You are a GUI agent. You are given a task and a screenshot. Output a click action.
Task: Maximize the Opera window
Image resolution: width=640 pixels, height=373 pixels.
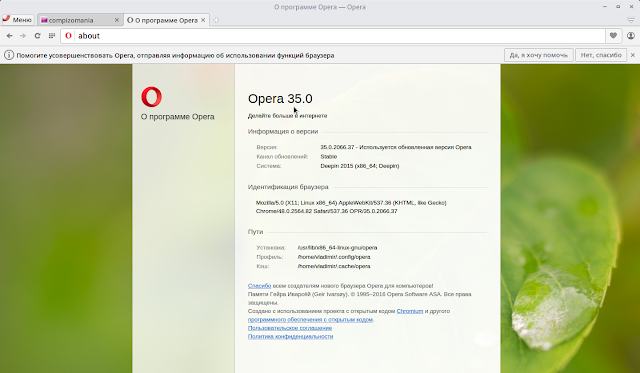tap(618, 7)
